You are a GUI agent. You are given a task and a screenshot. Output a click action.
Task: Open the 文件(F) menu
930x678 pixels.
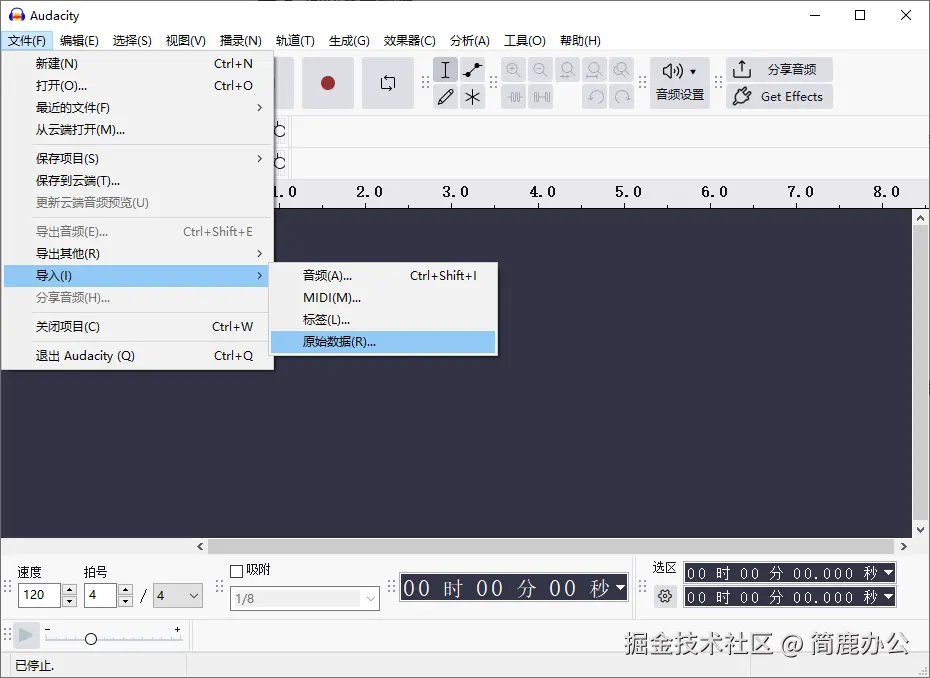tap(27, 40)
